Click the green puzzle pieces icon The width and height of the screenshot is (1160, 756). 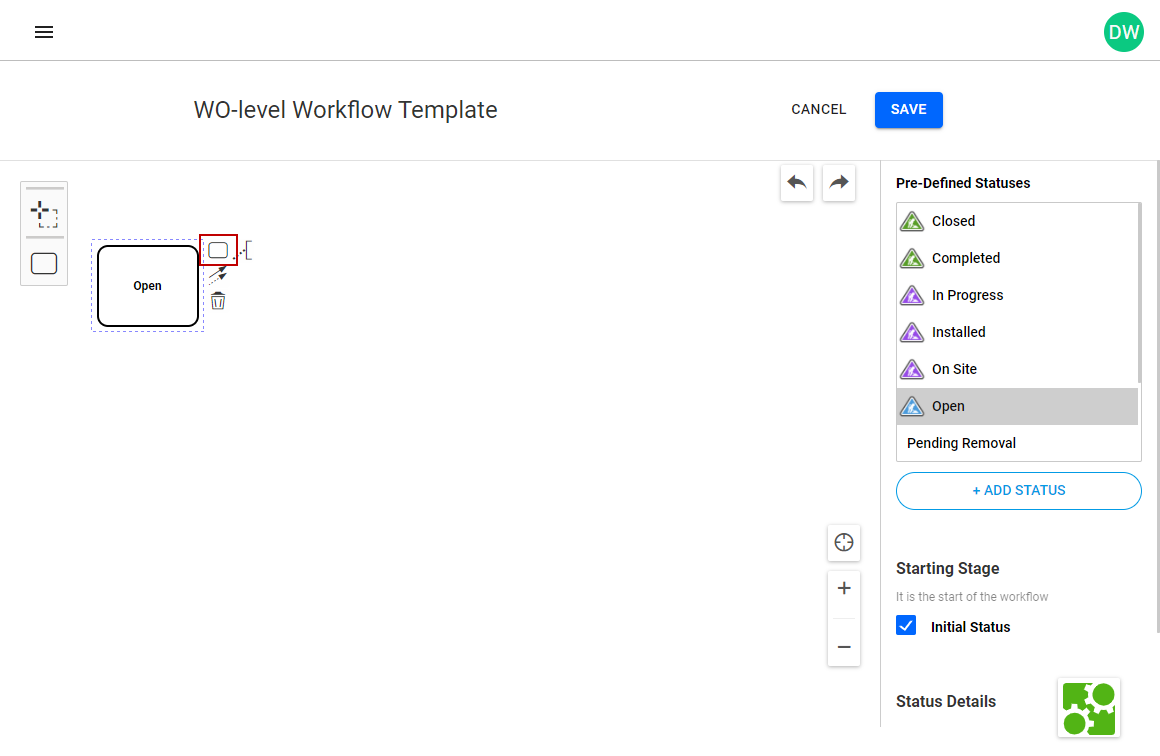tap(1088, 708)
